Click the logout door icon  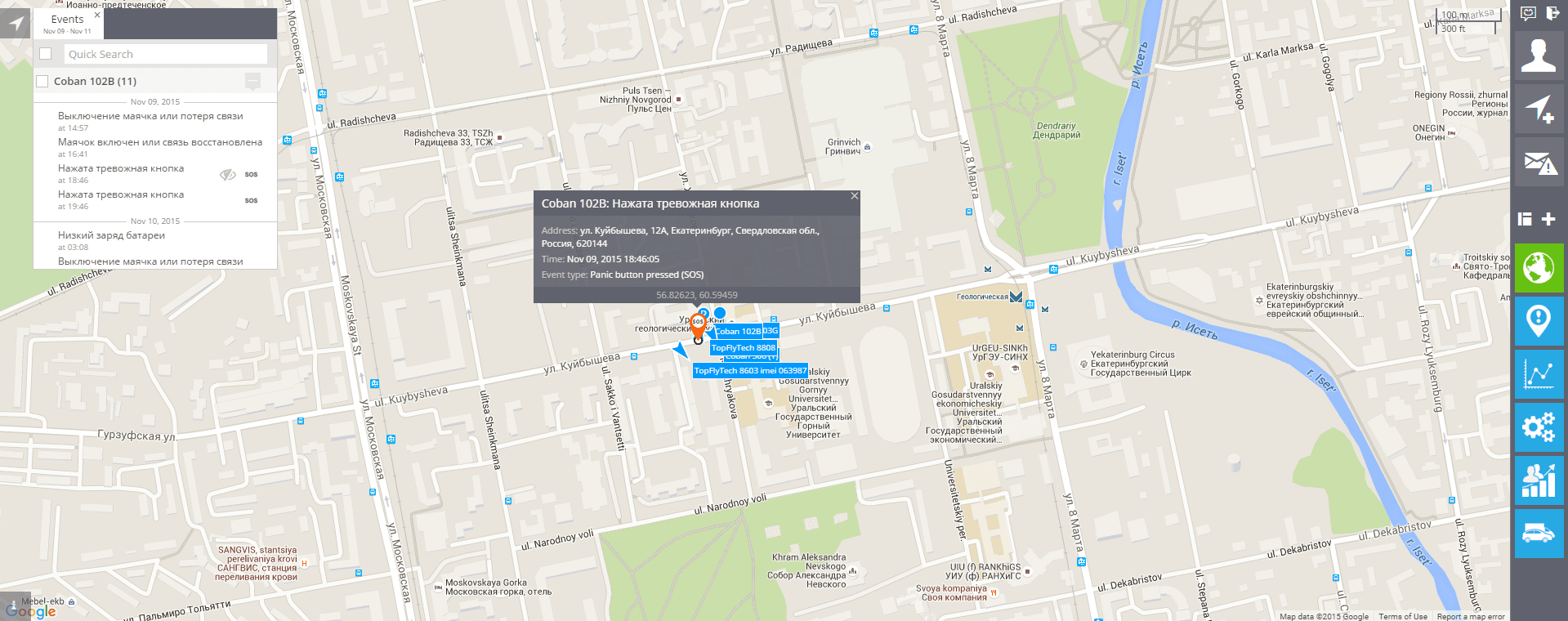(1552, 13)
